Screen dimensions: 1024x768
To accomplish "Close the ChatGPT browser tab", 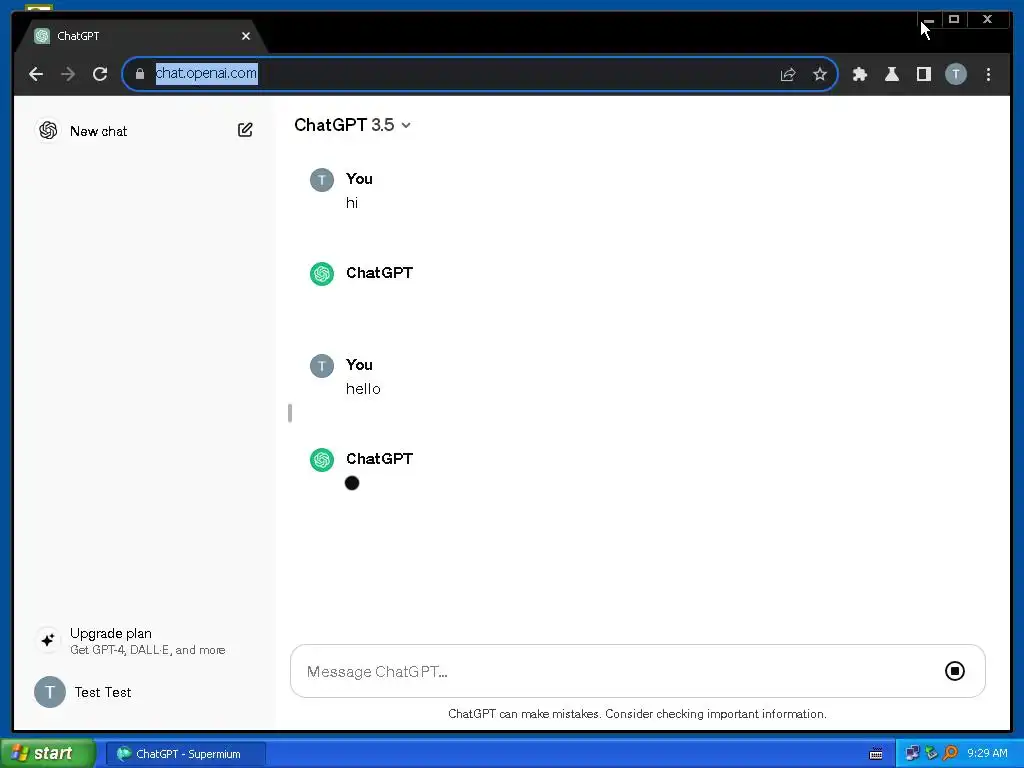I will coord(246,36).
